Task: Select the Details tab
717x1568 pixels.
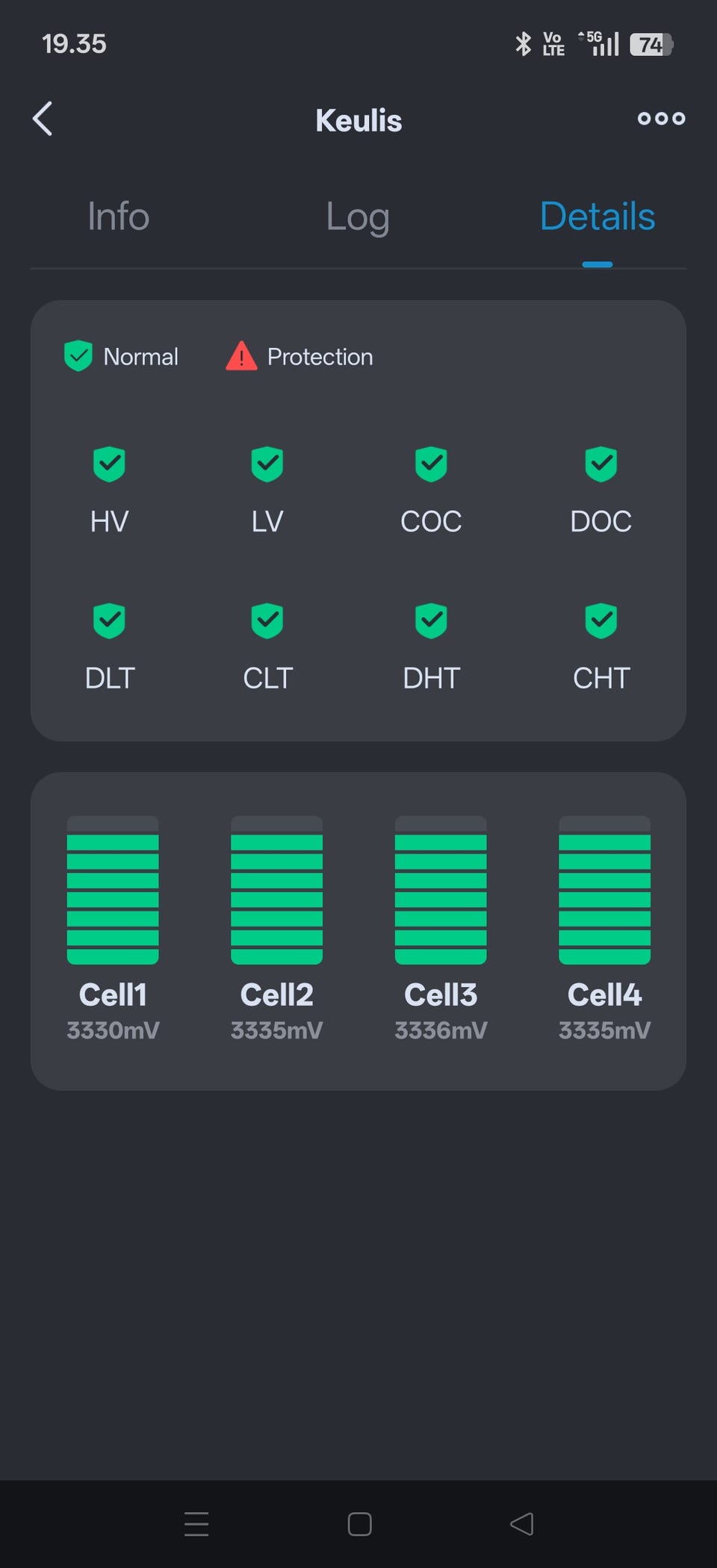Action: click(x=597, y=217)
